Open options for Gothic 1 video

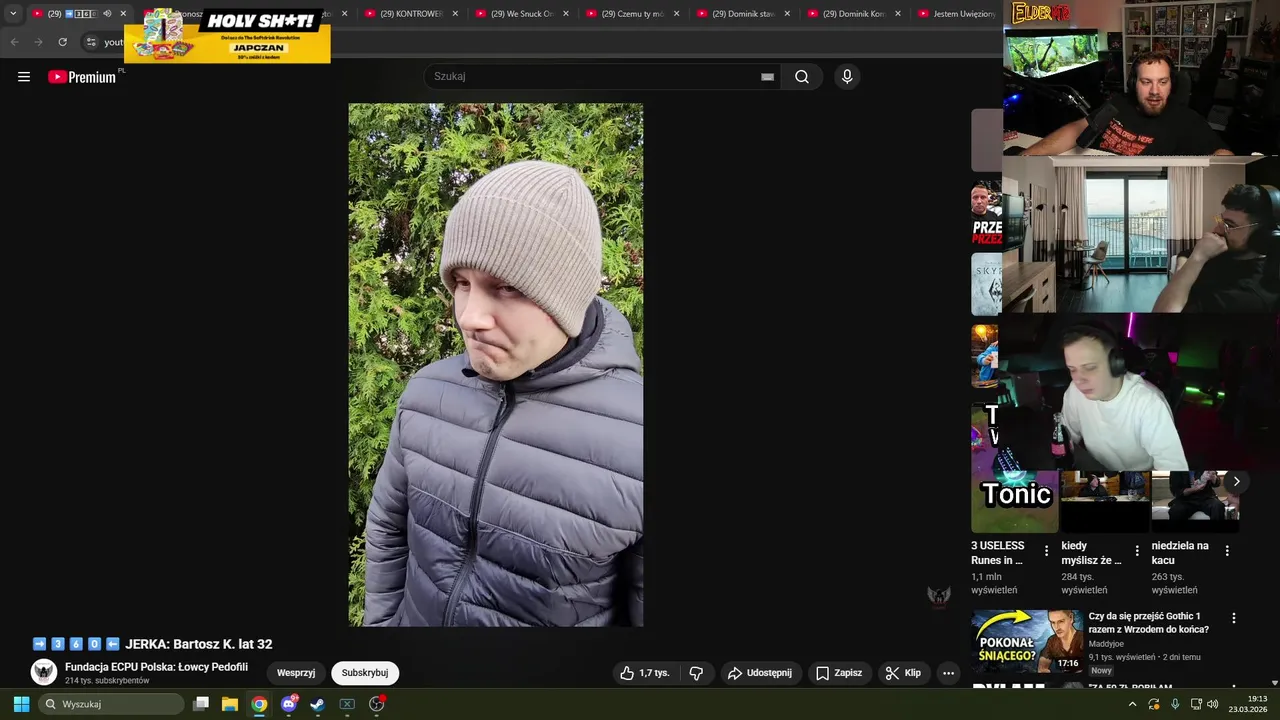click(1234, 618)
